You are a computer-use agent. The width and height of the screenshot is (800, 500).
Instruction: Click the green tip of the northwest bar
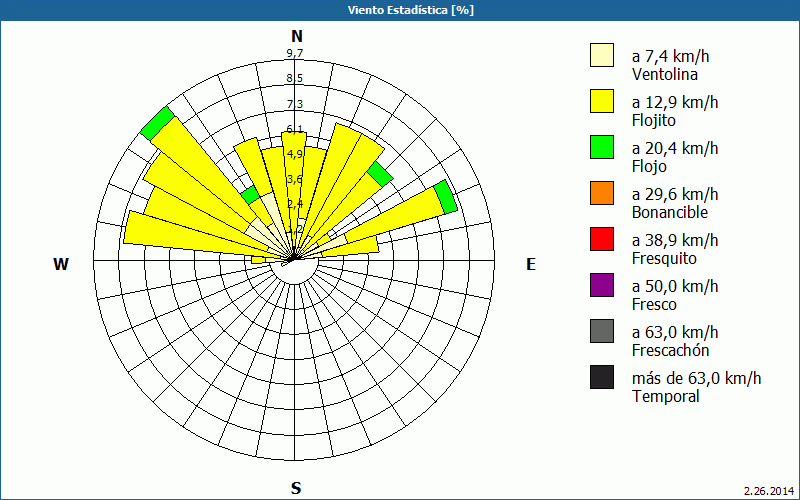pyautogui.click(x=158, y=123)
